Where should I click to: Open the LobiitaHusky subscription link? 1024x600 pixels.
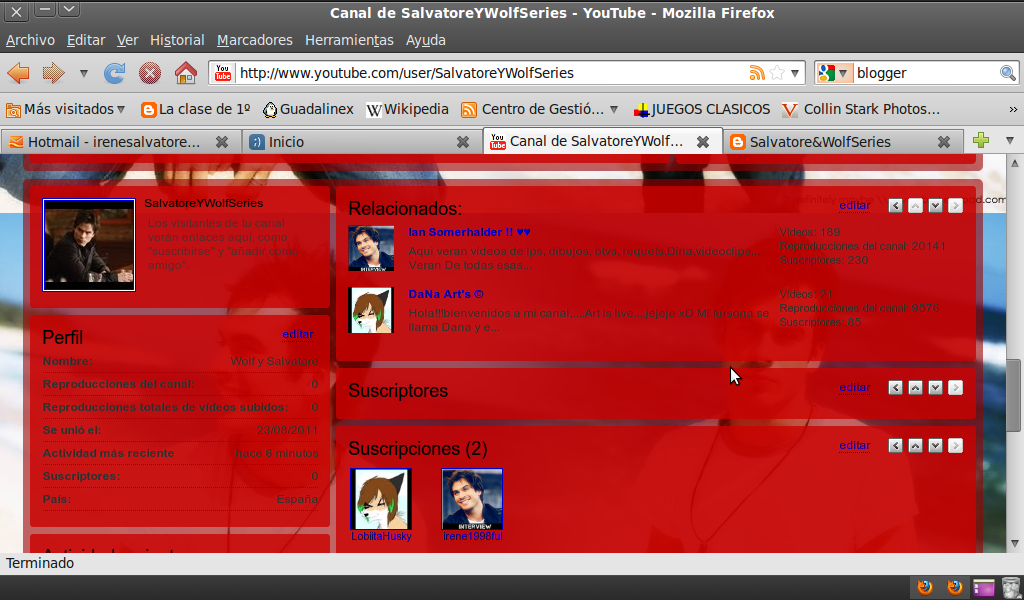pyautogui.click(x=381, y=536)
